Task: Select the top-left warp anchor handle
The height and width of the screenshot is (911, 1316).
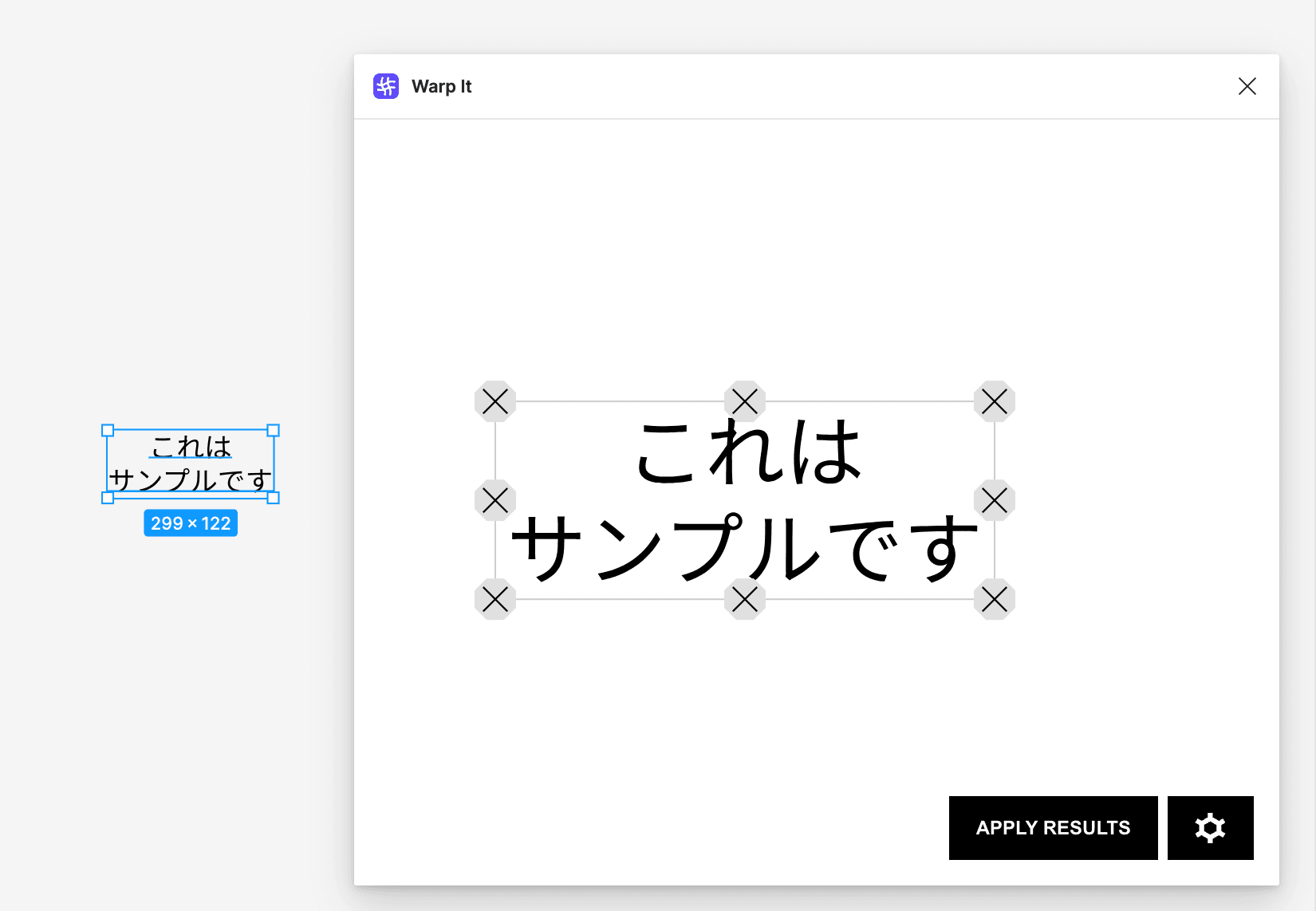Action: pyautogui.click(x=494, y=401)
